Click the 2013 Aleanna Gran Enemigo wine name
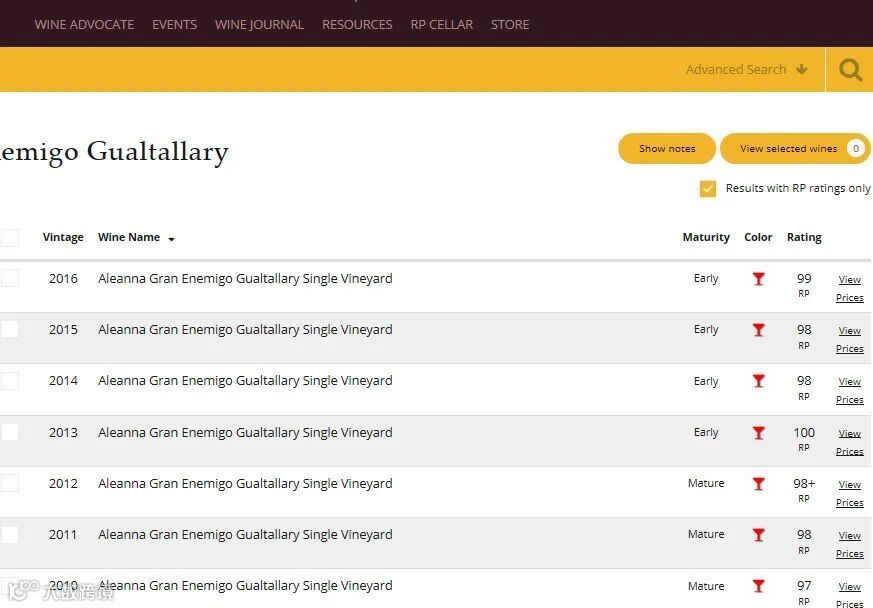Viewport: 873px width, 608px height. coord(245,433)
